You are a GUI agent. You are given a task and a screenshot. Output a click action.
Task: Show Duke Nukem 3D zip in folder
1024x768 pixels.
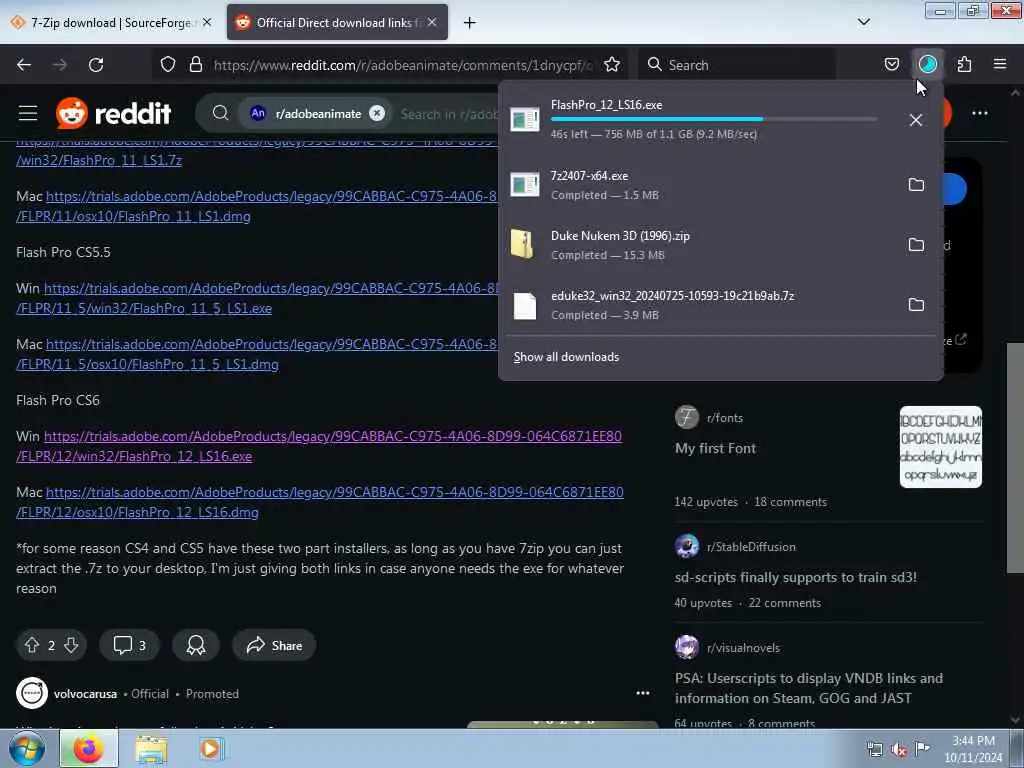click(916, 245)
